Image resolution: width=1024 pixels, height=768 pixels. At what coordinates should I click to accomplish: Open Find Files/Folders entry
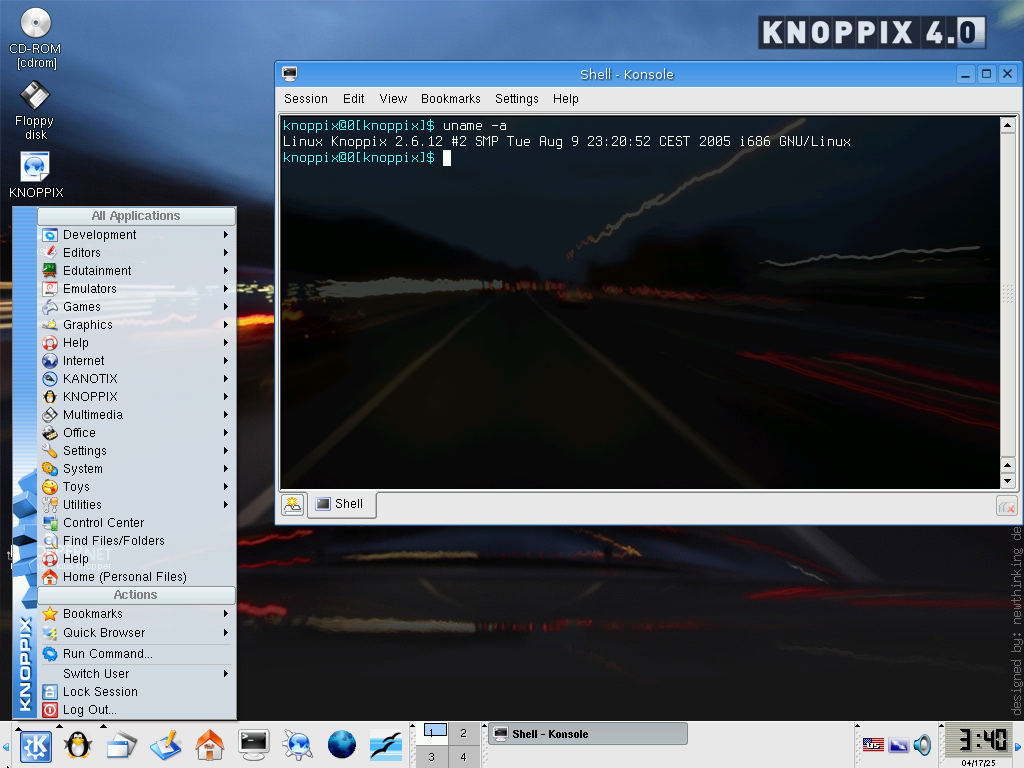pyautogui.click(x=137, y=541)
